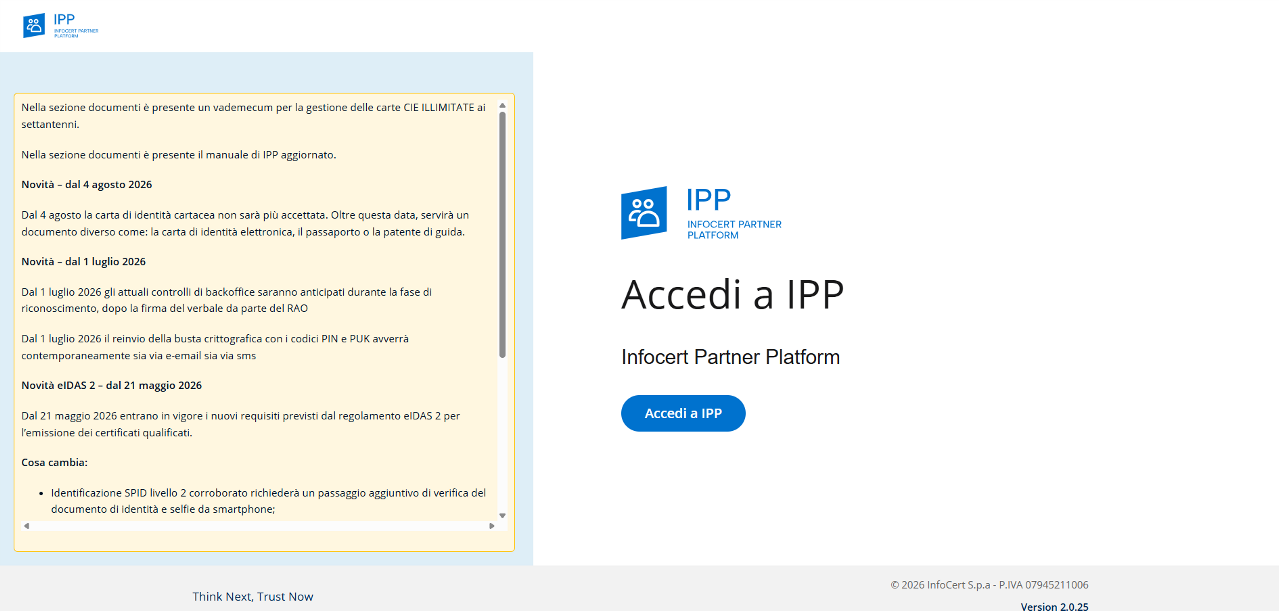Click the large IPP logo above heading
This screenshot has width=1280, height=612.
(701, 213)
